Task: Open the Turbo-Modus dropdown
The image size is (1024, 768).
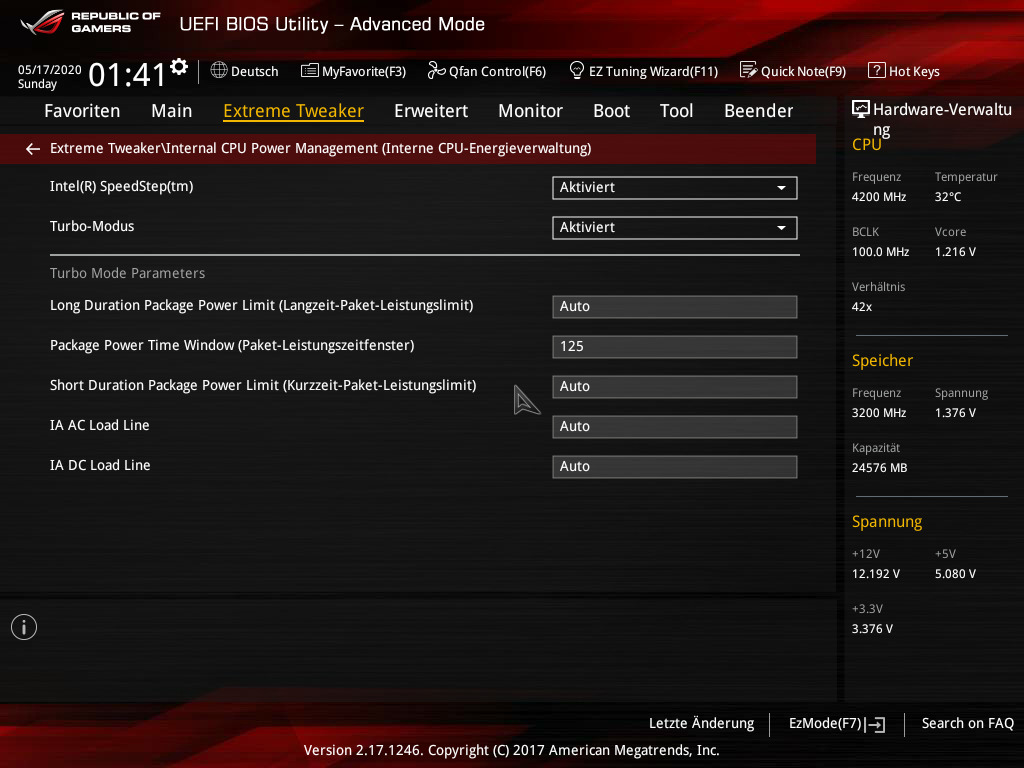Action: coord(675,227)
